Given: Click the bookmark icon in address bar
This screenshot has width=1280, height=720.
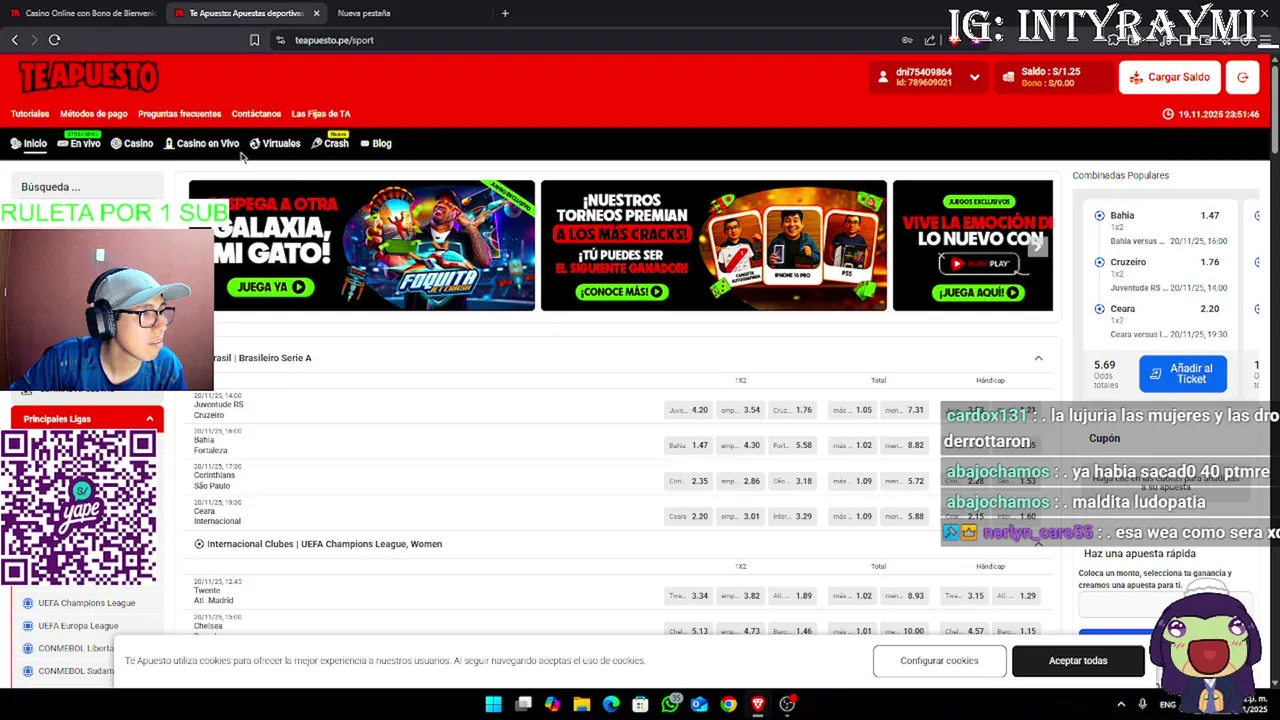Looking at the screenshot, I should pos(254,40).
